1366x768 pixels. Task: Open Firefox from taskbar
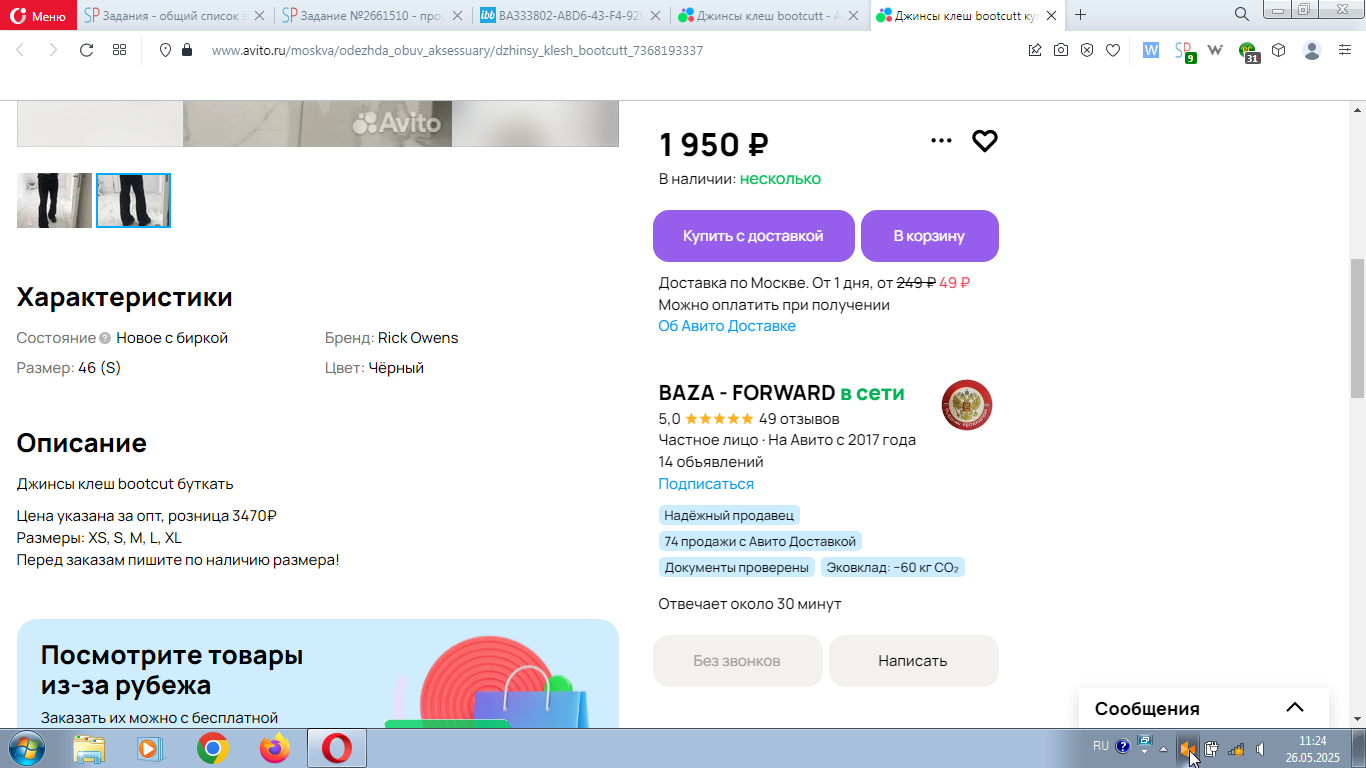[274, 748]
